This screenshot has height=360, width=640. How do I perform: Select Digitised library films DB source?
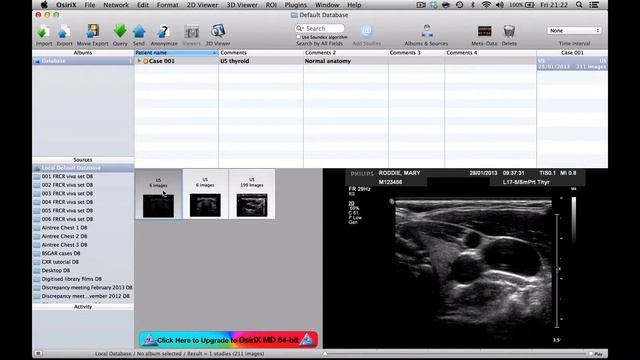point(83,279)
